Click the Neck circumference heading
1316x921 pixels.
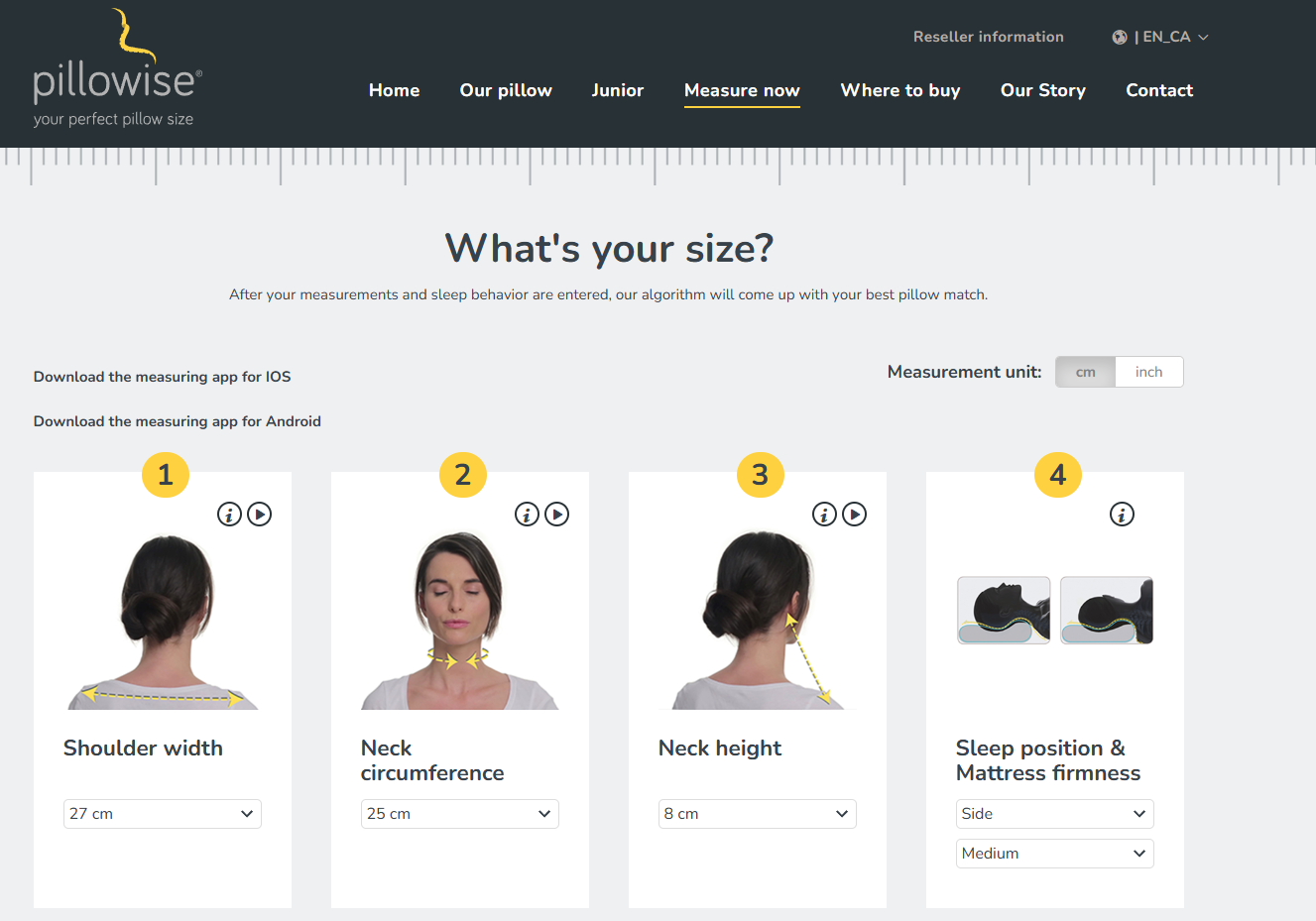(x=432, y=760)
